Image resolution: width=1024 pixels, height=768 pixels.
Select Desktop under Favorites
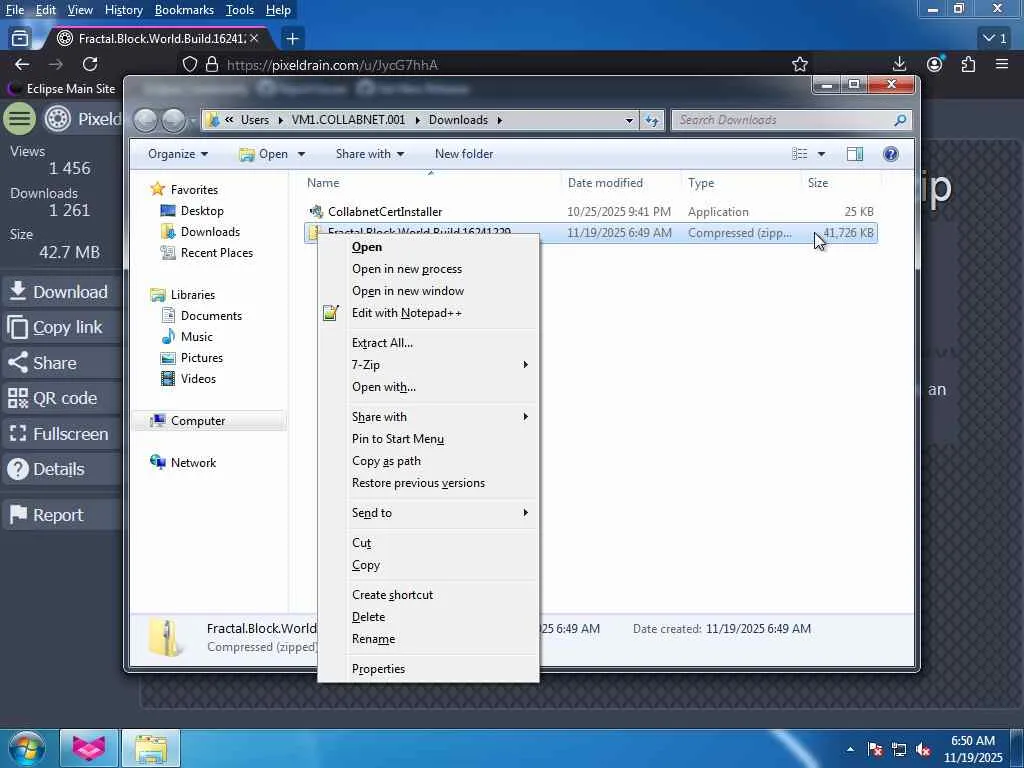point(202,211)
